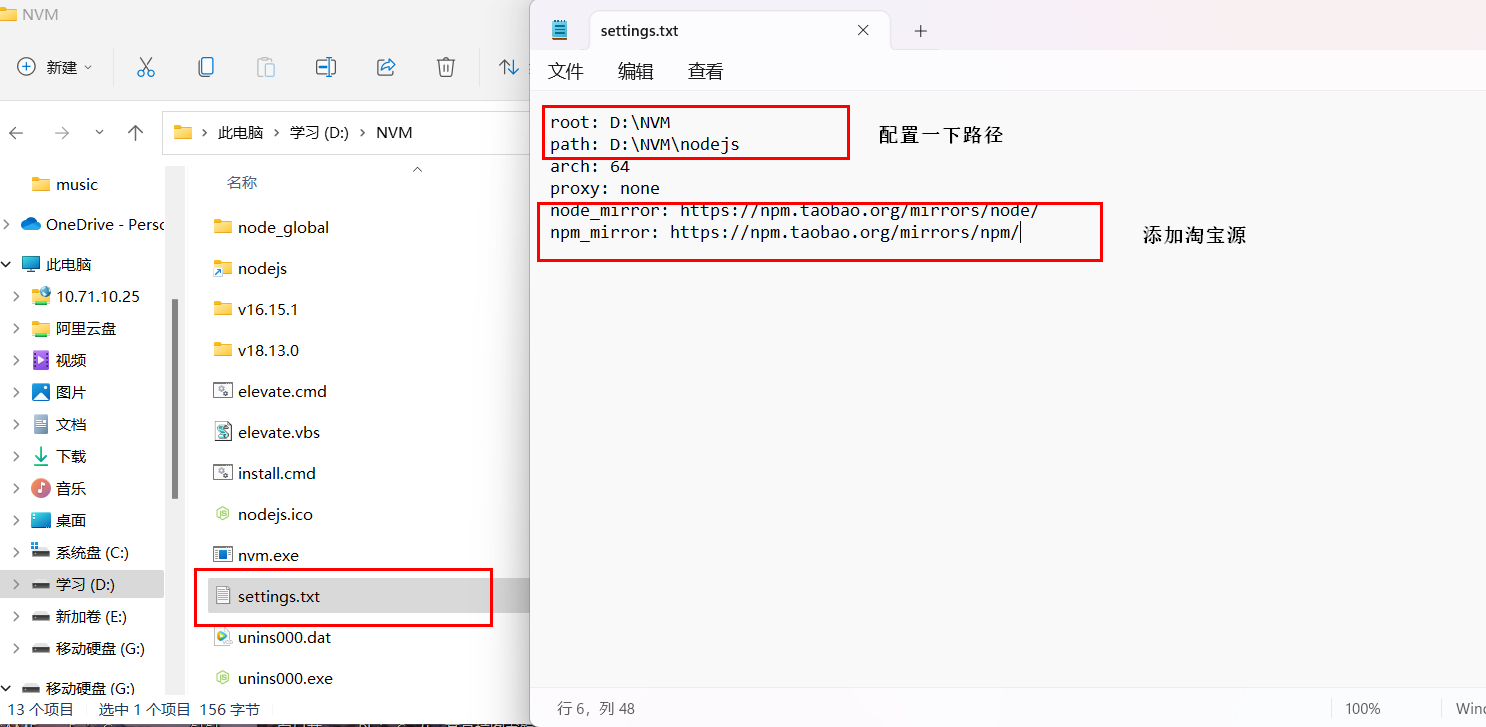Screen dimensions: 1486x727
Task: Click the Notepad app icon in title bar
Action: [560, 31]
